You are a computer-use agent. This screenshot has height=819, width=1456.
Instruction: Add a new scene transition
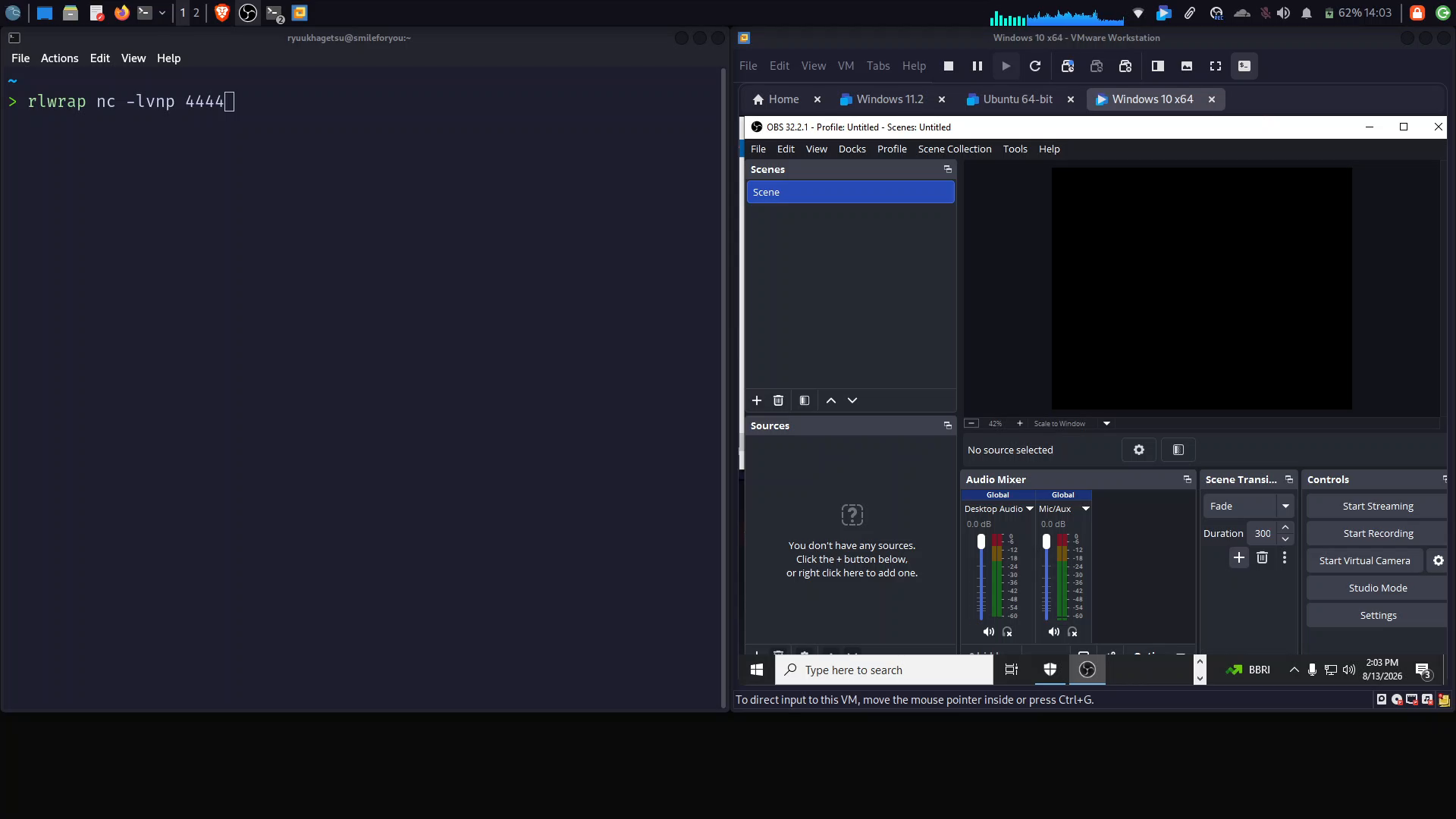(1238, 558)
